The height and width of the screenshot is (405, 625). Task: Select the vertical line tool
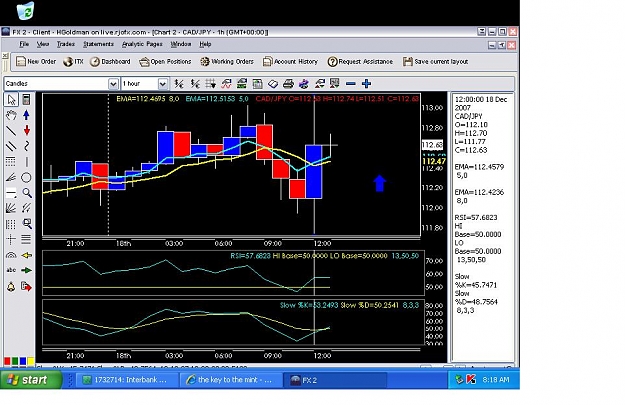[x=26, y=162]
